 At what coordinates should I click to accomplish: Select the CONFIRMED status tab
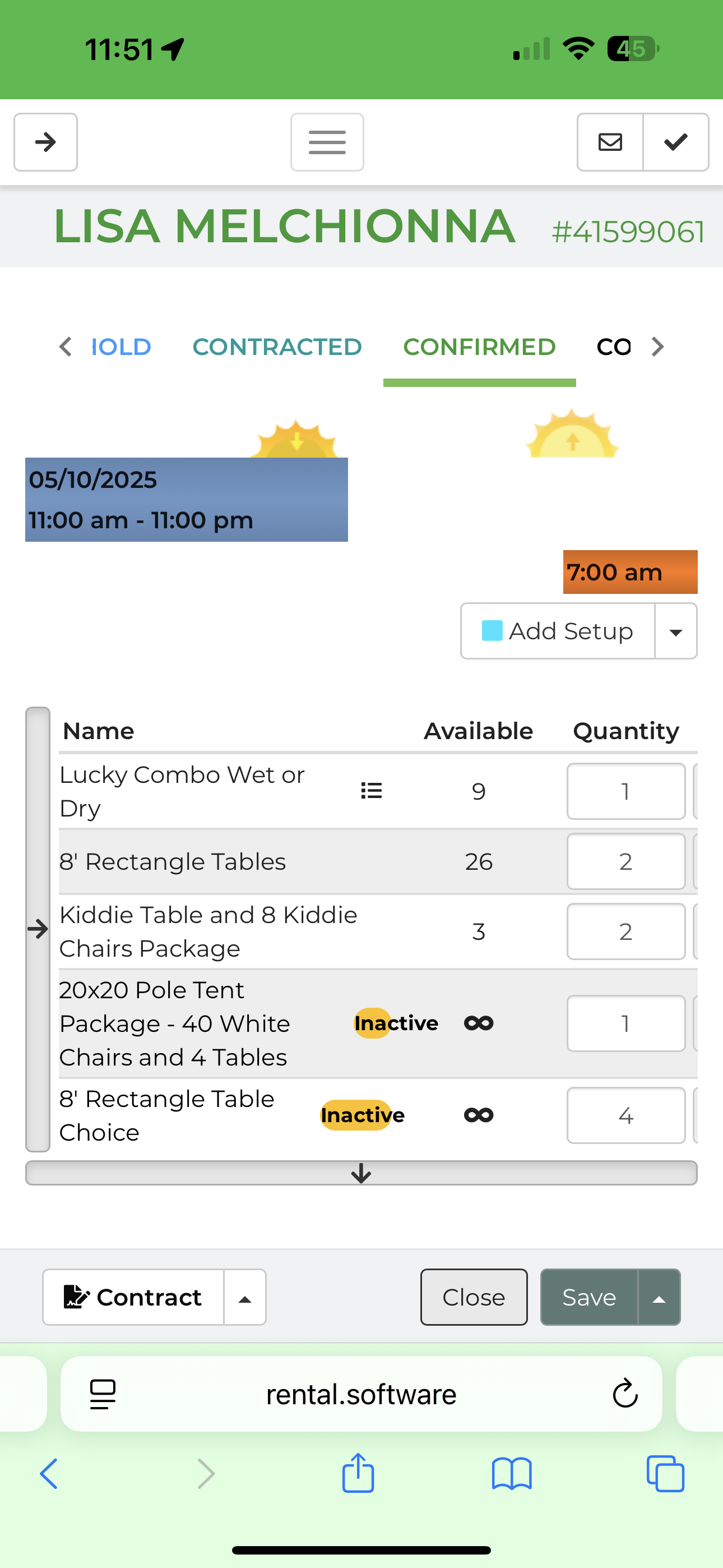point(479,347)
